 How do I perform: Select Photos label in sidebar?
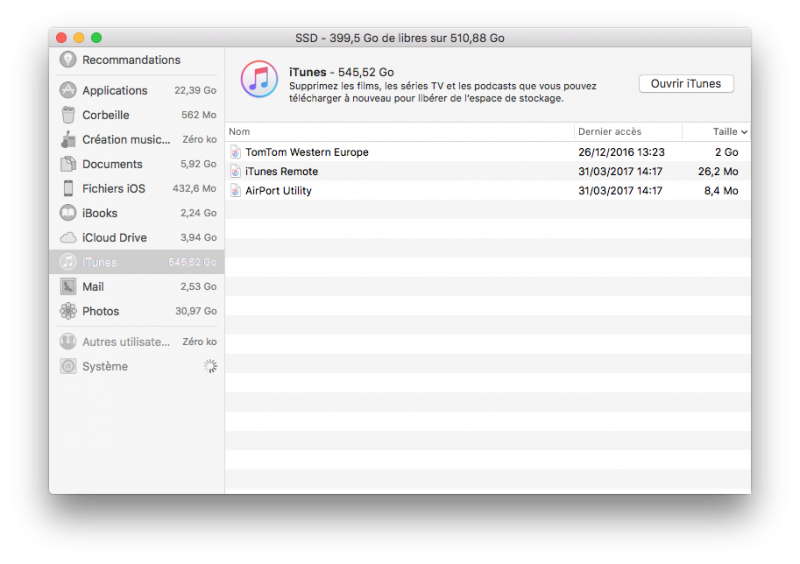click(x=101, y=311)
